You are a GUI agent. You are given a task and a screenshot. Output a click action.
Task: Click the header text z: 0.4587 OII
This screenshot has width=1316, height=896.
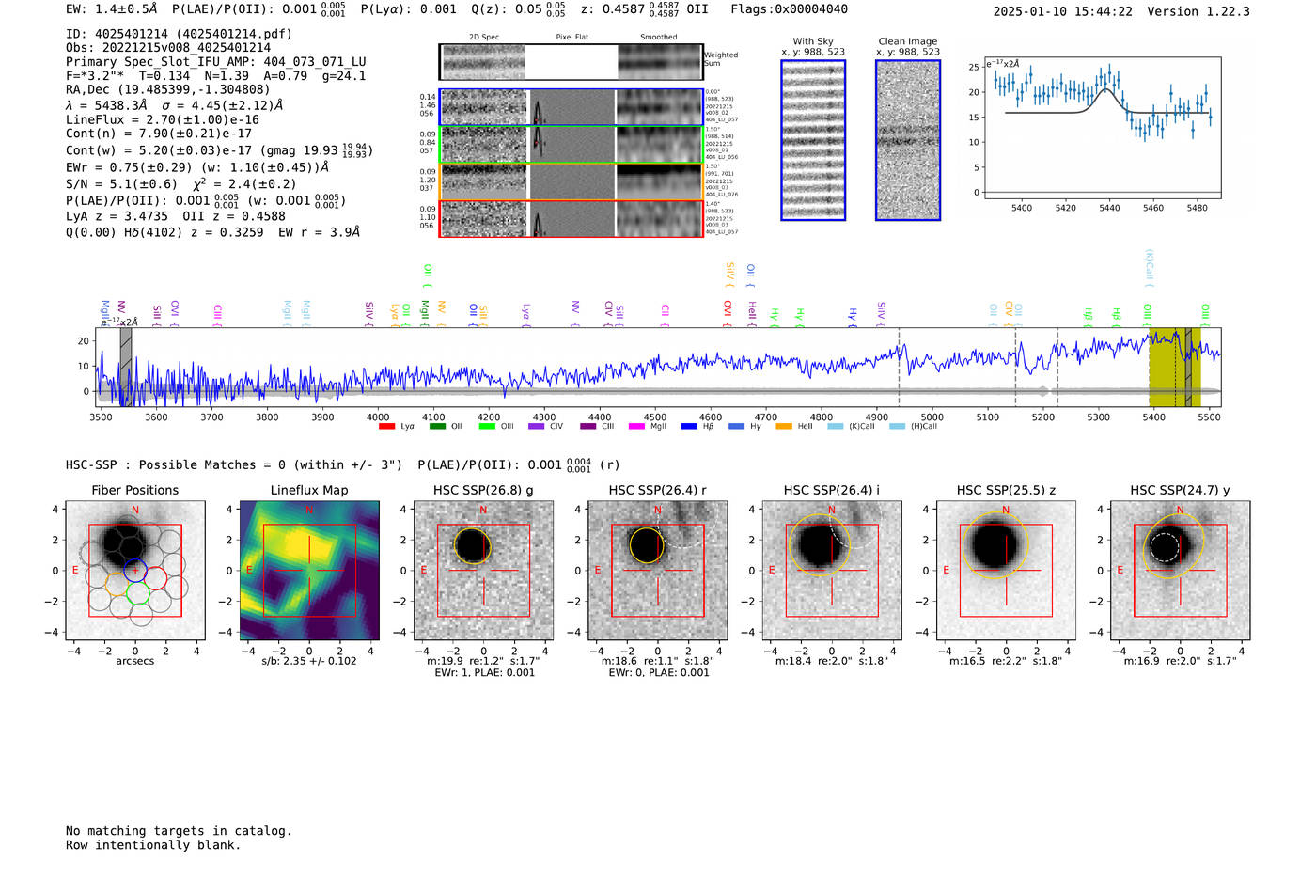(x=644, y=9)
